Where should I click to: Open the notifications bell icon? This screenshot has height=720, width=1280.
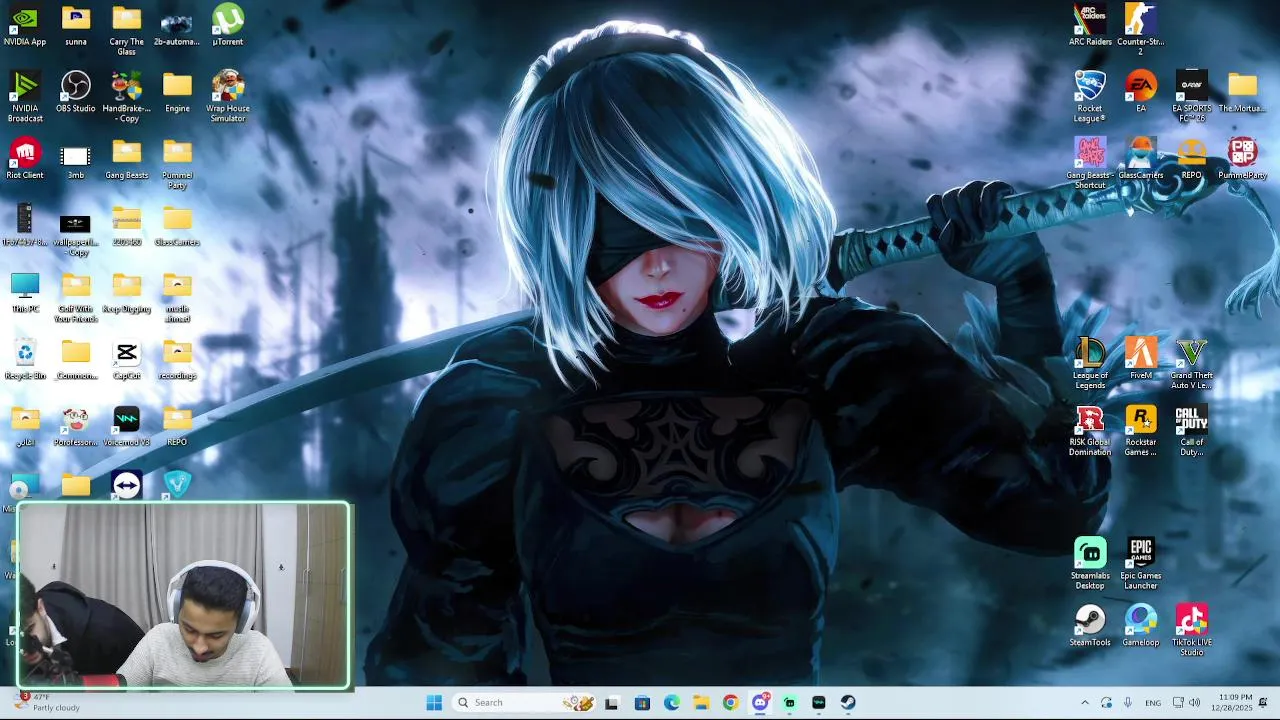[1264, 702]
